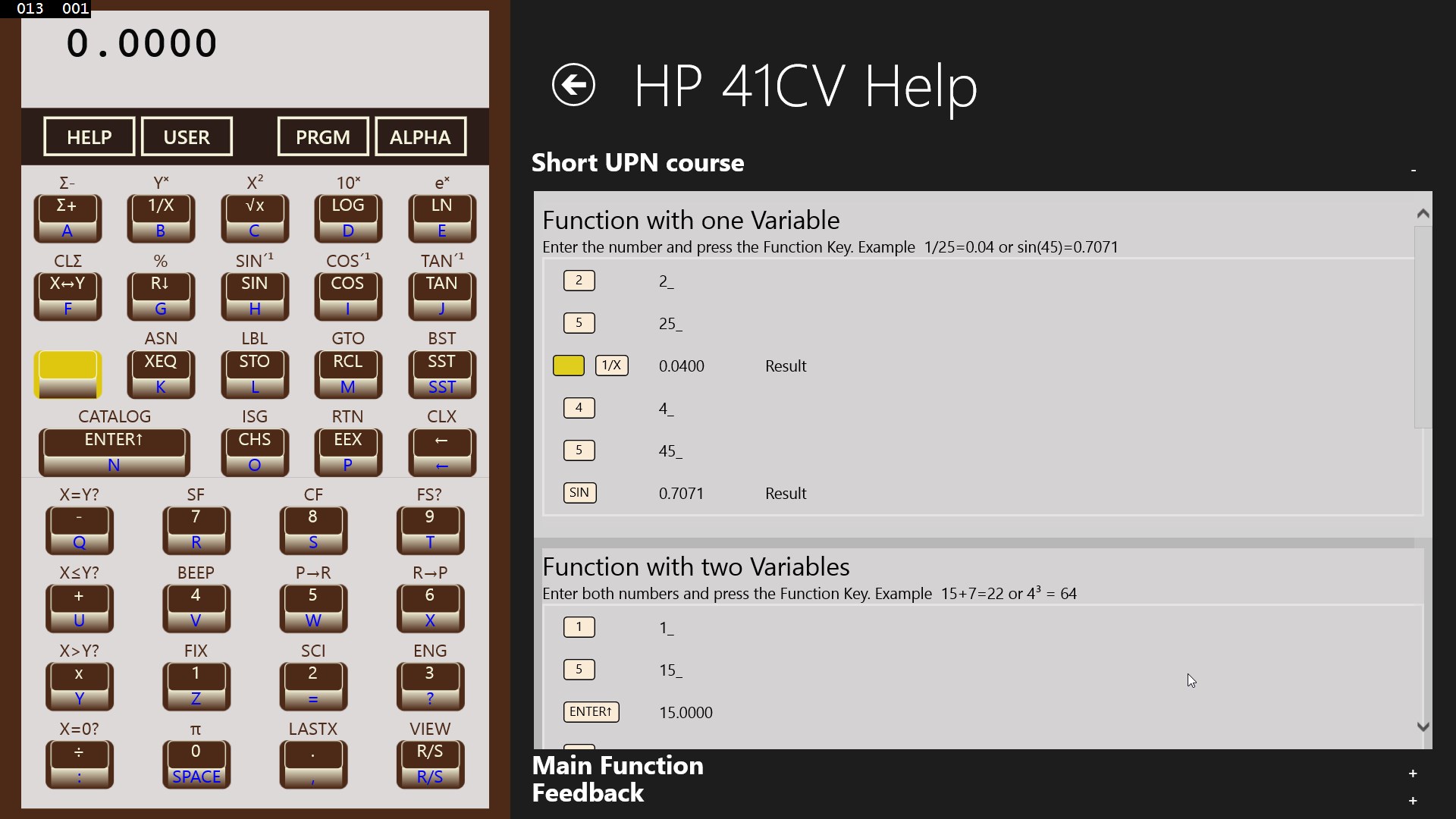The width and height of the screenshot is (1456, 819).
Task: Click the scroll down arrow in help
Action: click(1423, 726)
